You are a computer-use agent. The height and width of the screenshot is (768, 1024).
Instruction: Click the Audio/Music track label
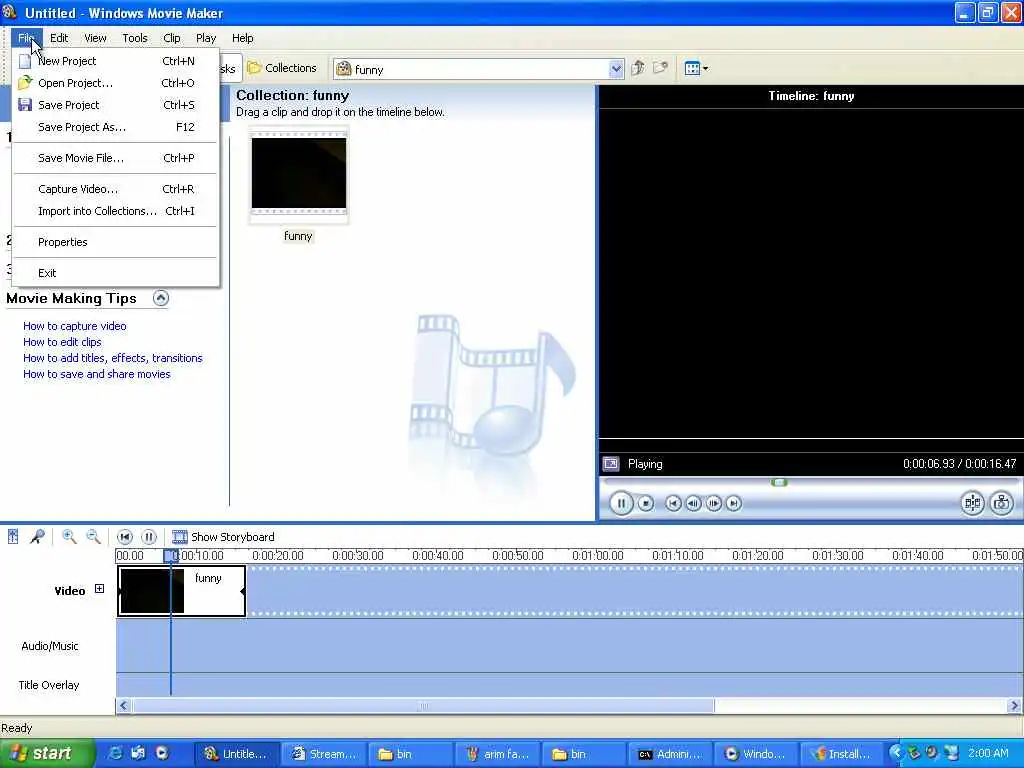pyautogui.click(x=50, y=646)
